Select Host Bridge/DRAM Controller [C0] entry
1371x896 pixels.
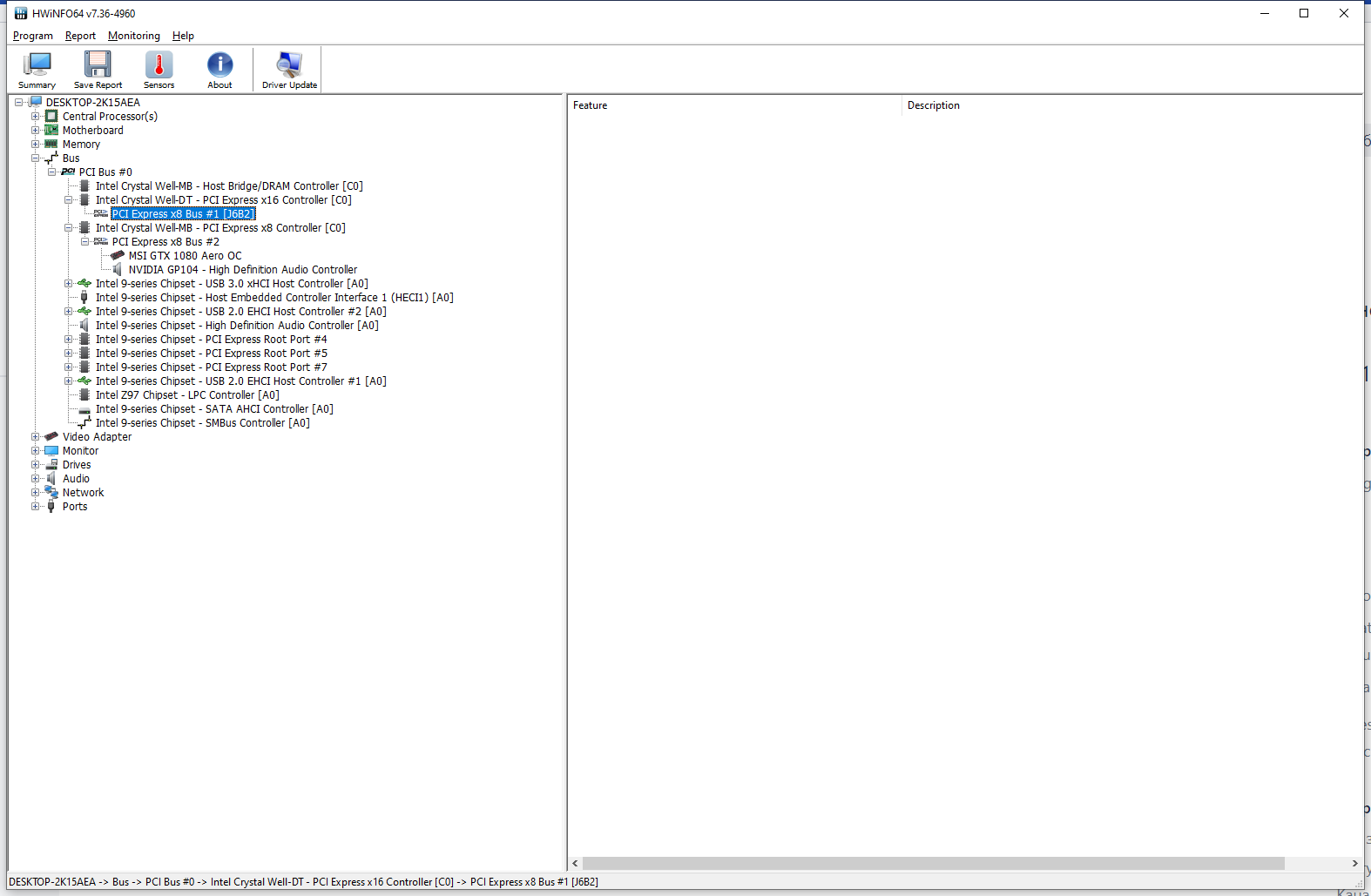pyautogui.click(x=229, y=185)
